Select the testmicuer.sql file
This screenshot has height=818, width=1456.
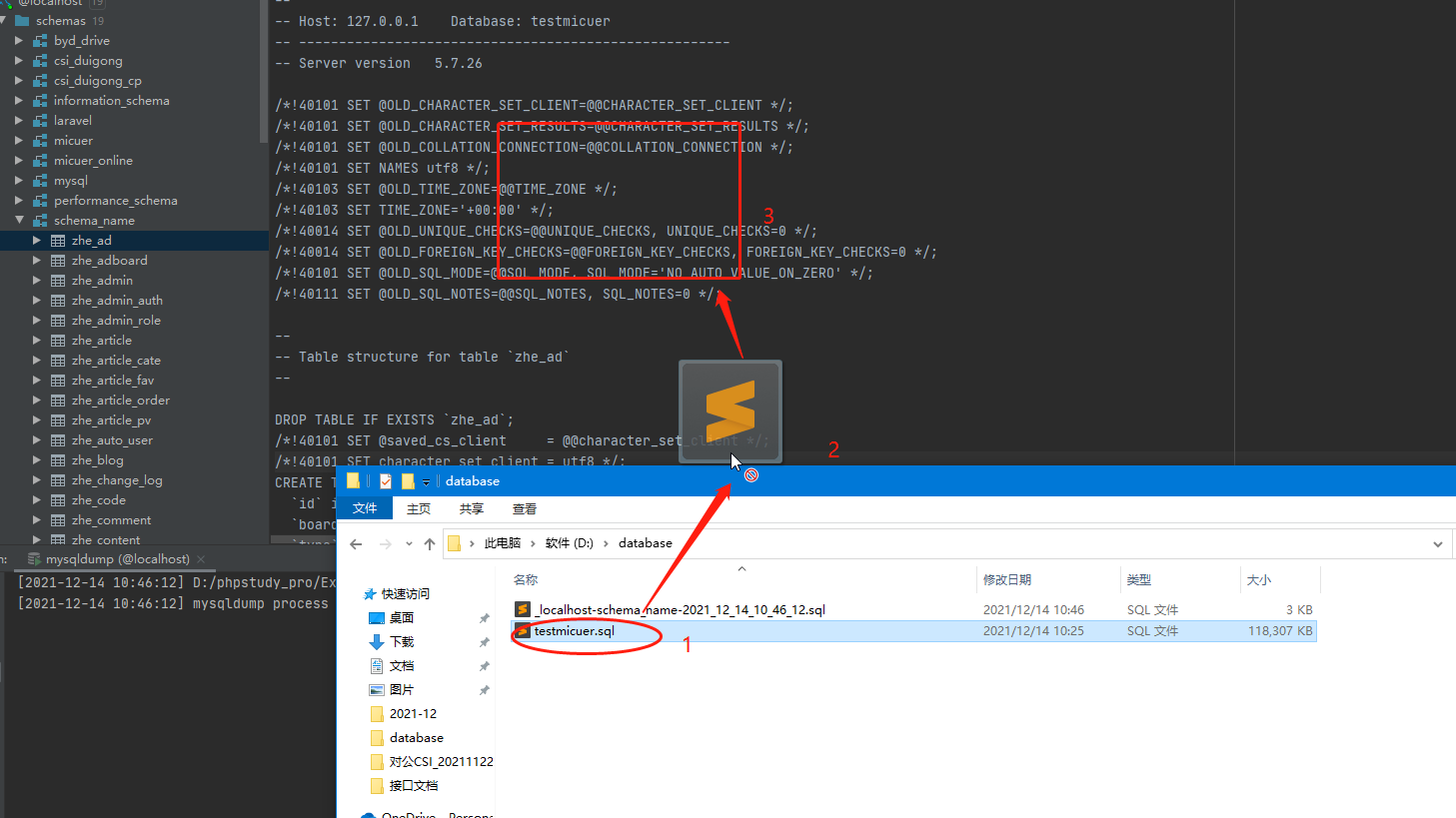pos(575,631)
